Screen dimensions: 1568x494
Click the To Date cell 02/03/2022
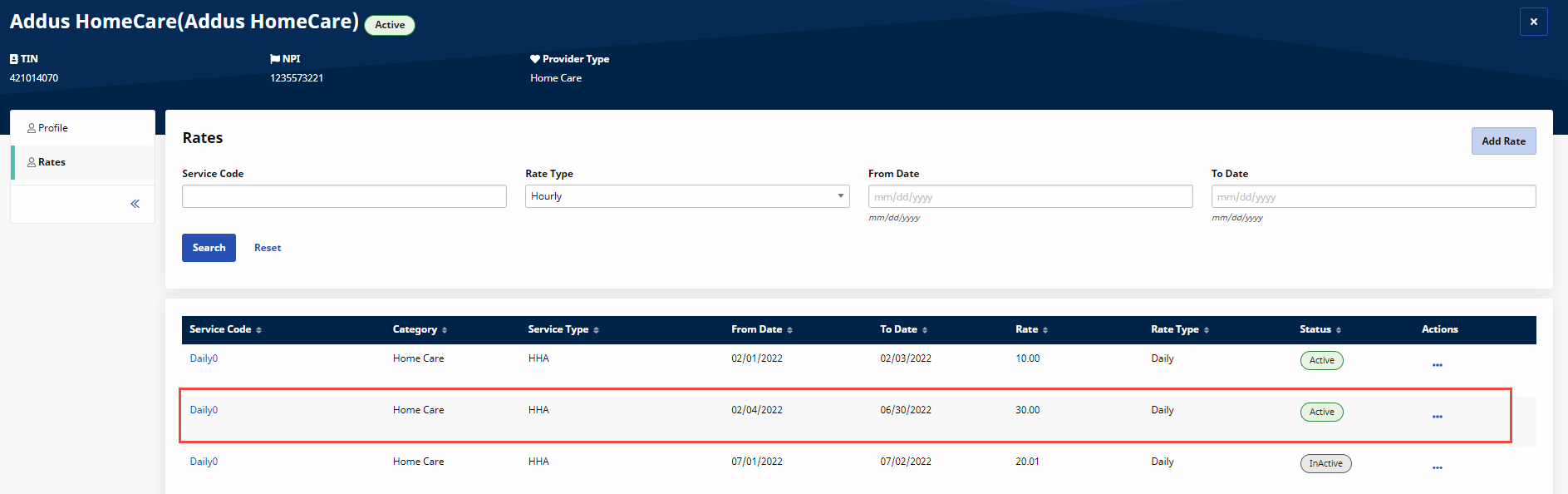click(x=906, y=358)
